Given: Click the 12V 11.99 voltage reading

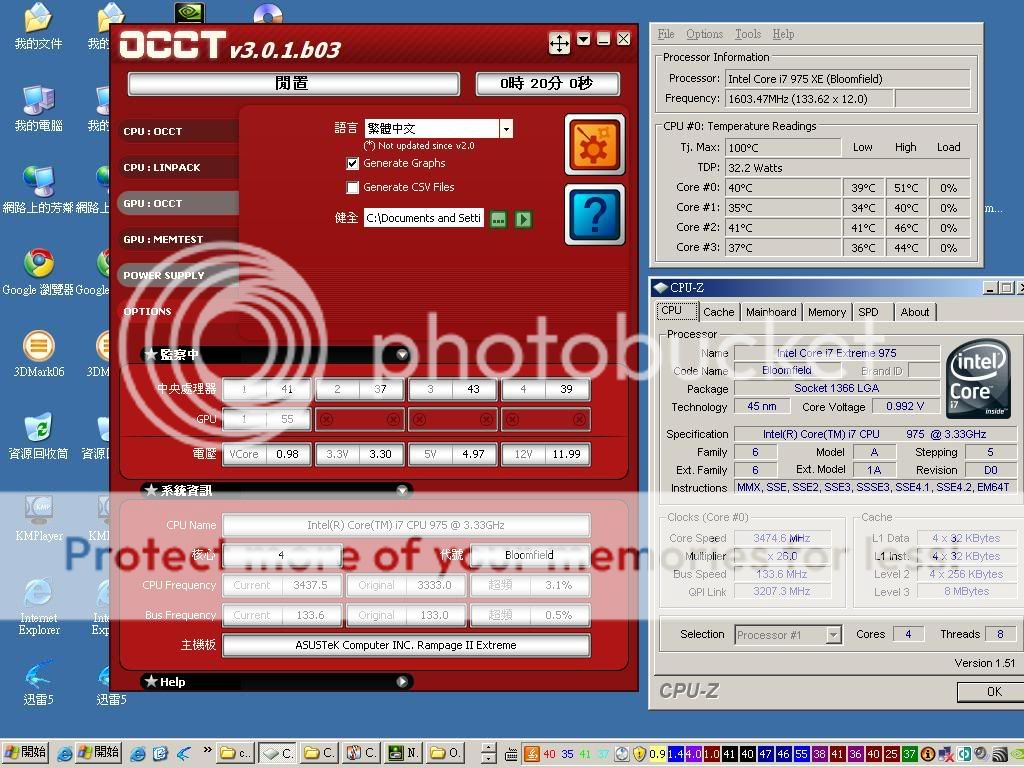Looking at the screenshot, I should (x=546, y=455).
